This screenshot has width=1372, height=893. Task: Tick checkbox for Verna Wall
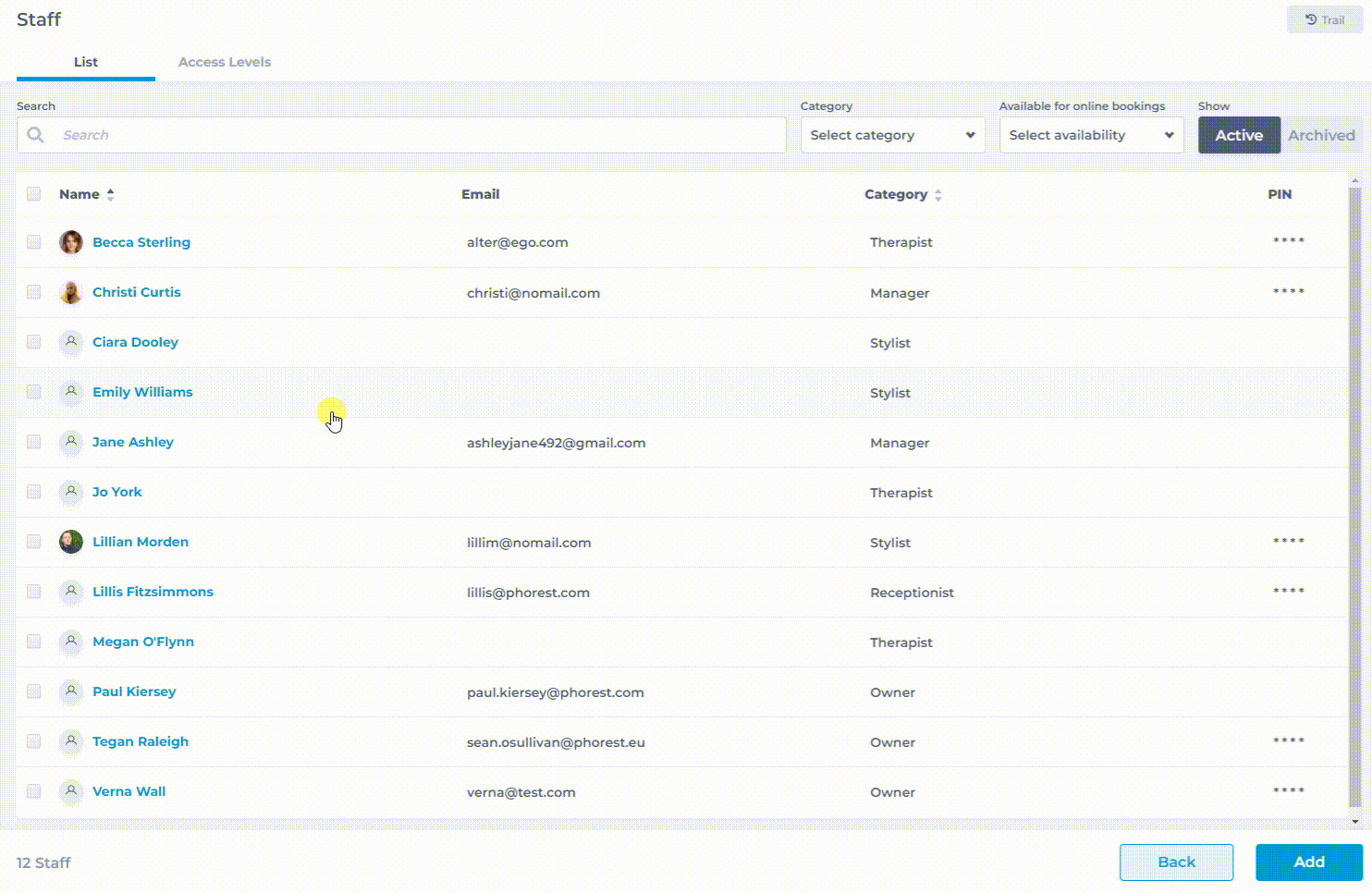click(x=34, y=791)
